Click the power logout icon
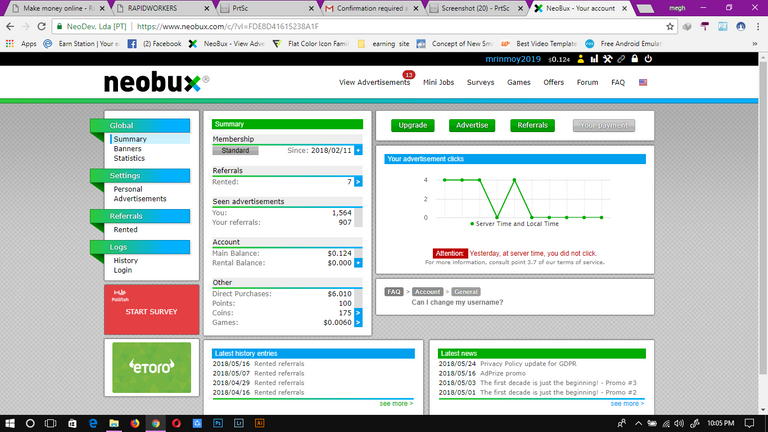The height and width of the screenshot is (432, 768). pyautogui.click(x=648, y=59)
